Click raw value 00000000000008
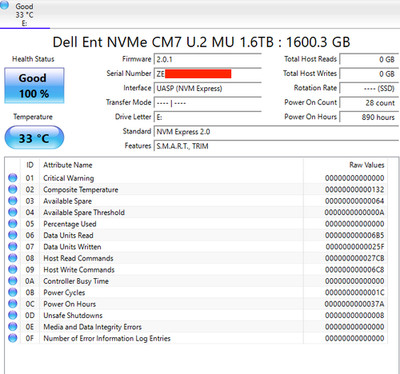This screenshot has width=400, height=374. pos(355,315)
